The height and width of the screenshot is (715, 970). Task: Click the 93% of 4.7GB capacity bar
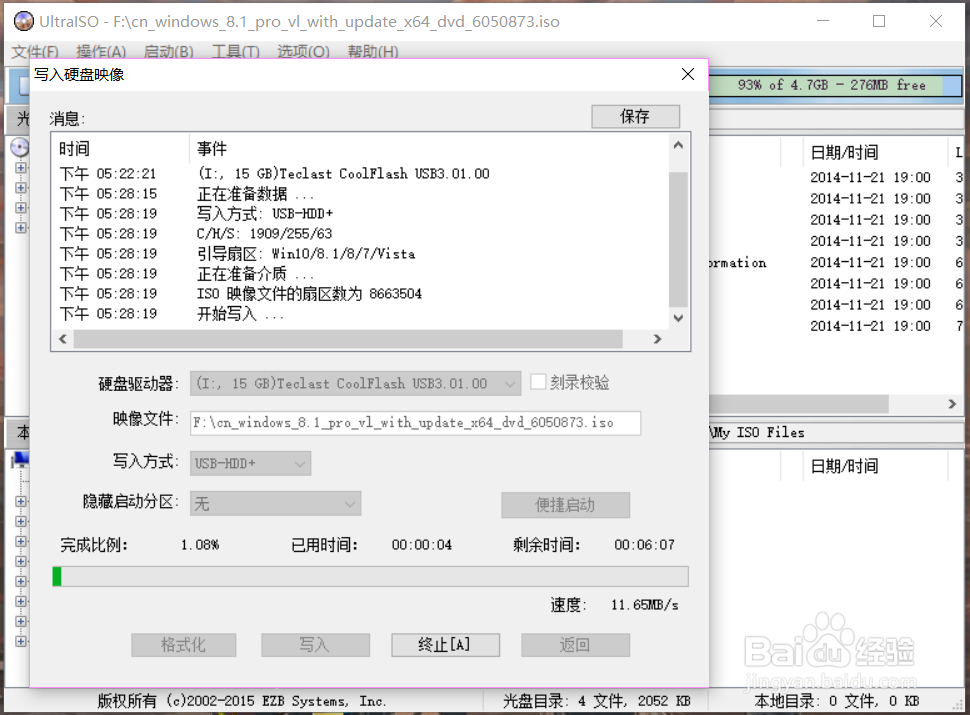[835, 85]
